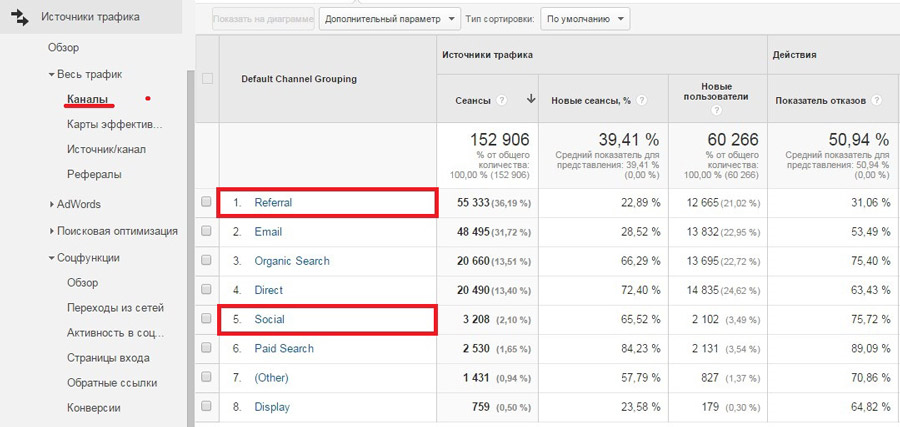Tick the Referral row checkbox
The height and width of the screenshot is (427, 900).
point(207,202)
